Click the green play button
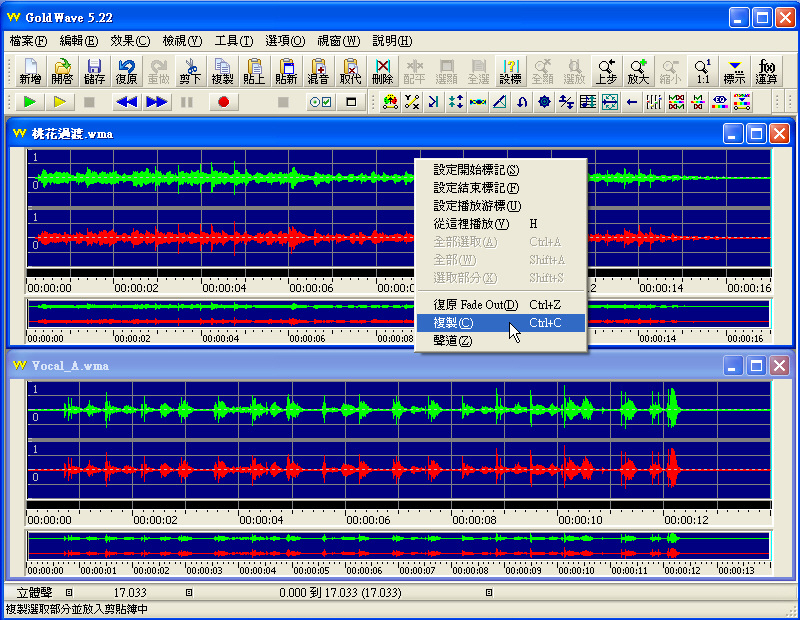Screen dimensions: 800x620 tap(30, 102)
